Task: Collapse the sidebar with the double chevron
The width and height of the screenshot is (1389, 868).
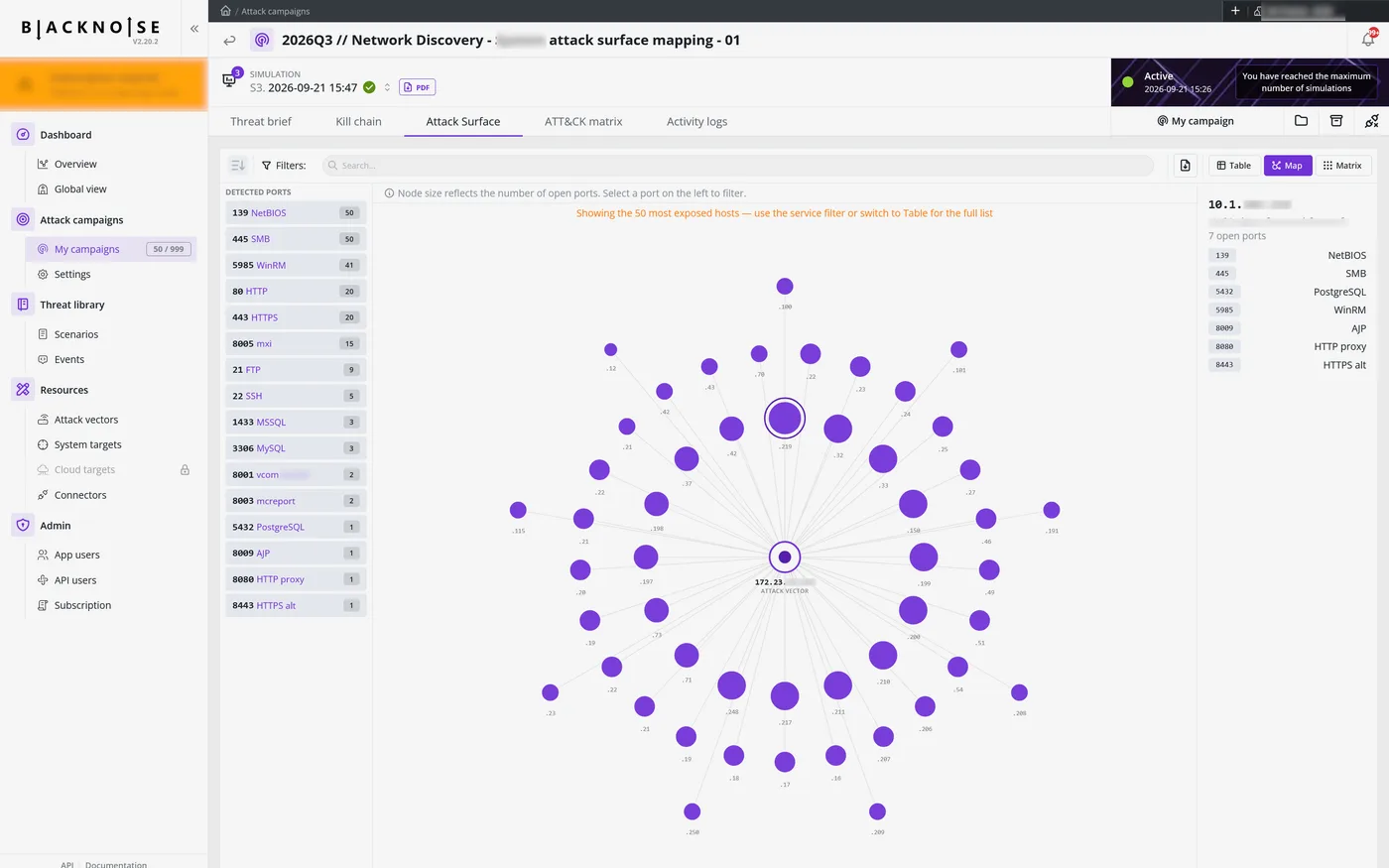Action: 194,29
